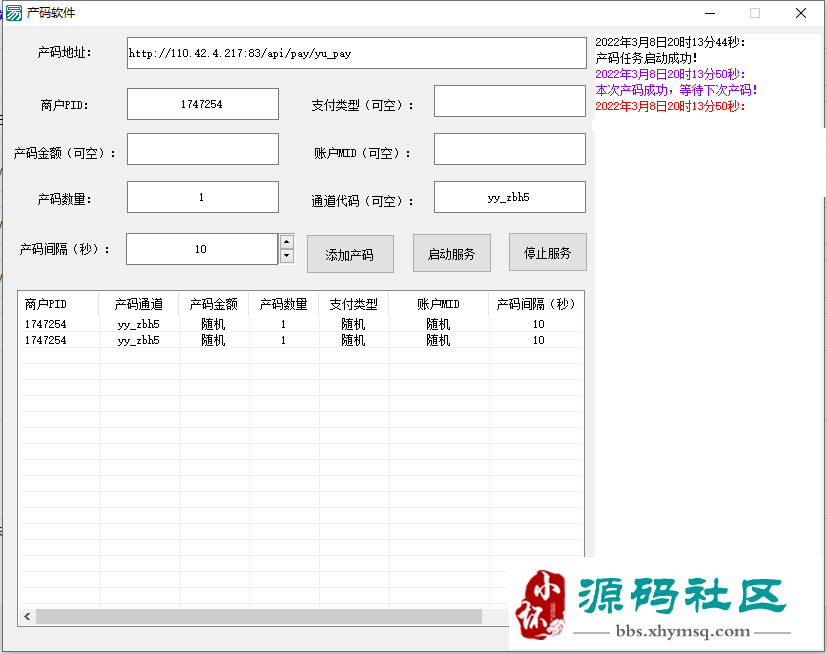Click the 产码金额 input field
This screenshot has width=827, height=654.
coord(202,149)
